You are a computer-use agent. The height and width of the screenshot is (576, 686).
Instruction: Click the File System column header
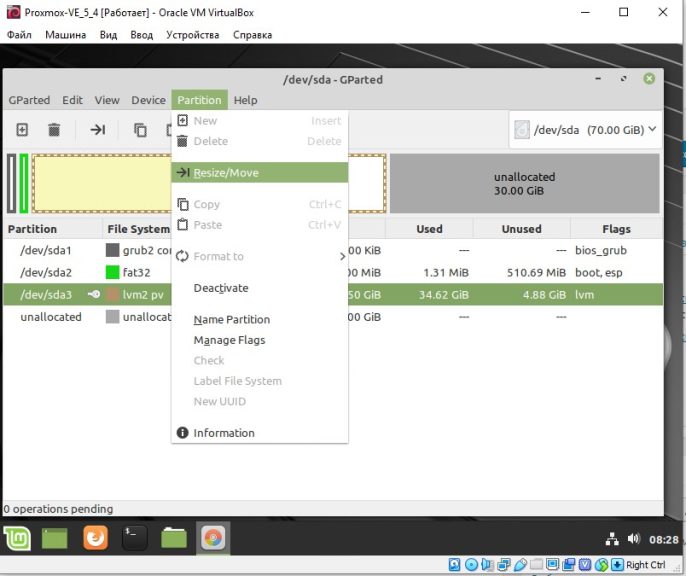(138, 229)
